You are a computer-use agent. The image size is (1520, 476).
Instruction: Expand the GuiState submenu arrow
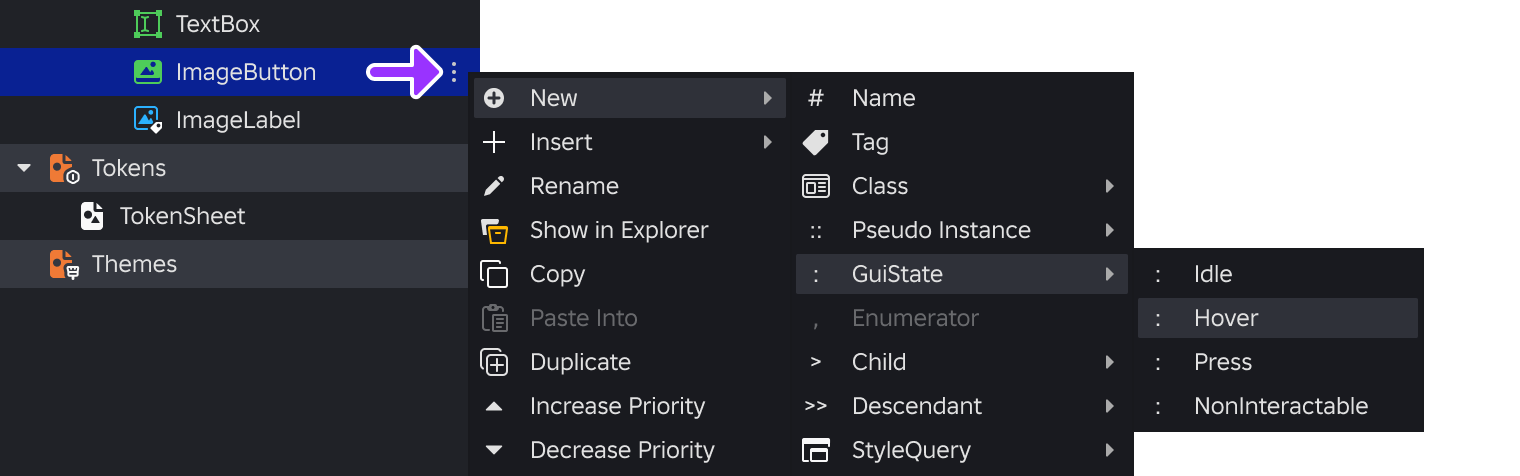click(1109, 274)
